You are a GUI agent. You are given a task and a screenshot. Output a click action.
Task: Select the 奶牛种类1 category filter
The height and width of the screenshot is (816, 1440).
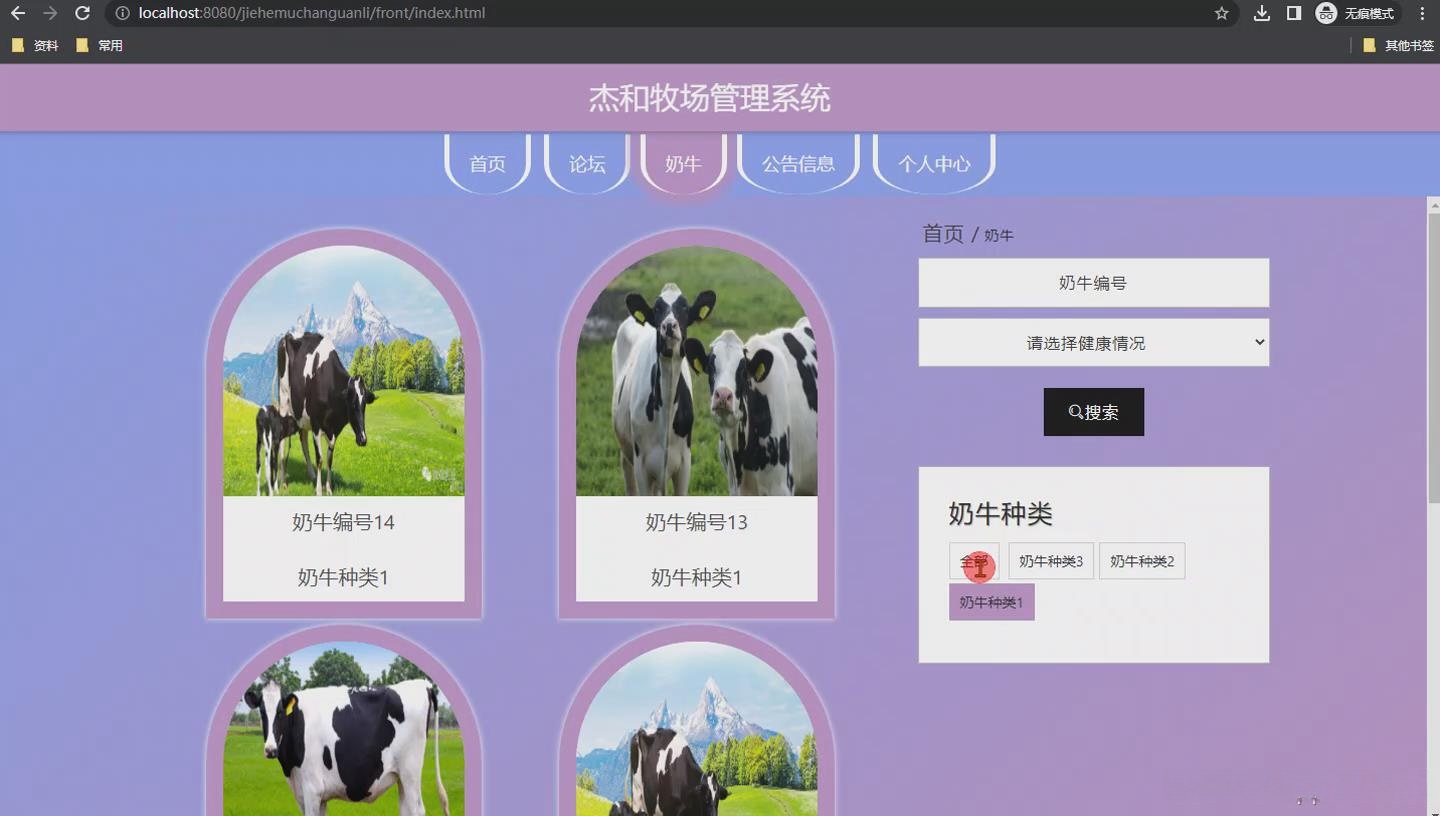pos(991,602)
